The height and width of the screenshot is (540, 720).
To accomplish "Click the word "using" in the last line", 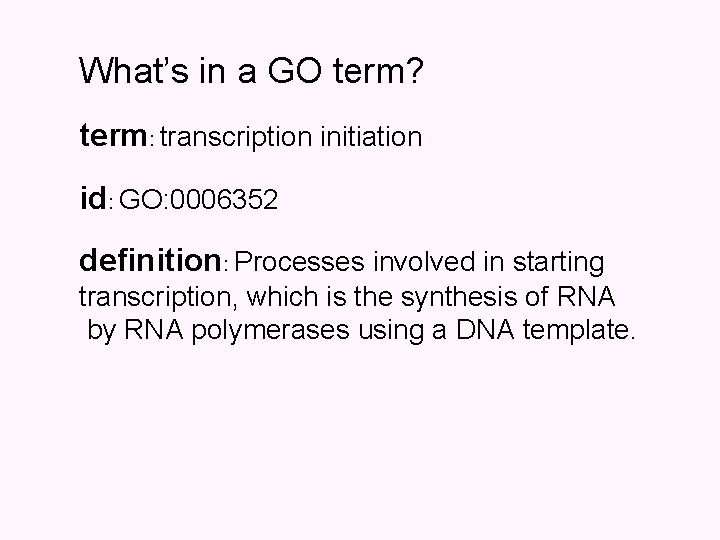I will pyautogui.click(x=390, y=331).
